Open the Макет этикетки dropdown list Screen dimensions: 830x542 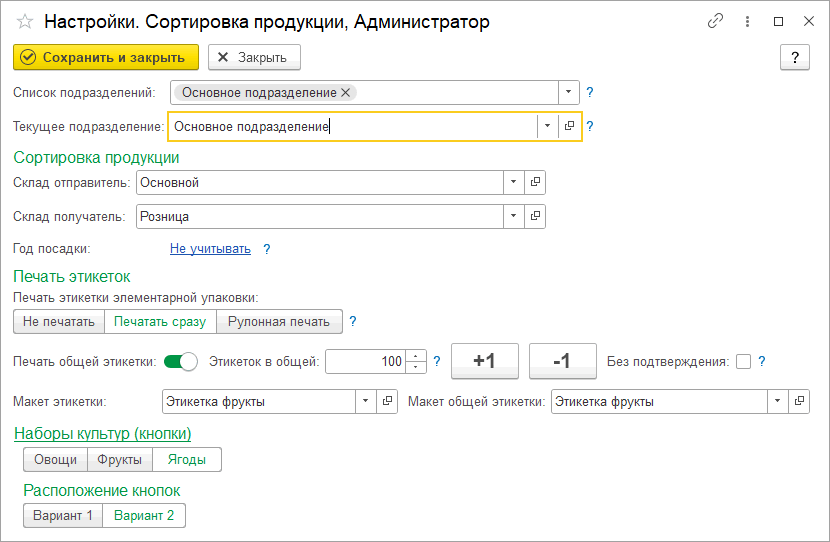pyautogui.click(x=365, y=401)
